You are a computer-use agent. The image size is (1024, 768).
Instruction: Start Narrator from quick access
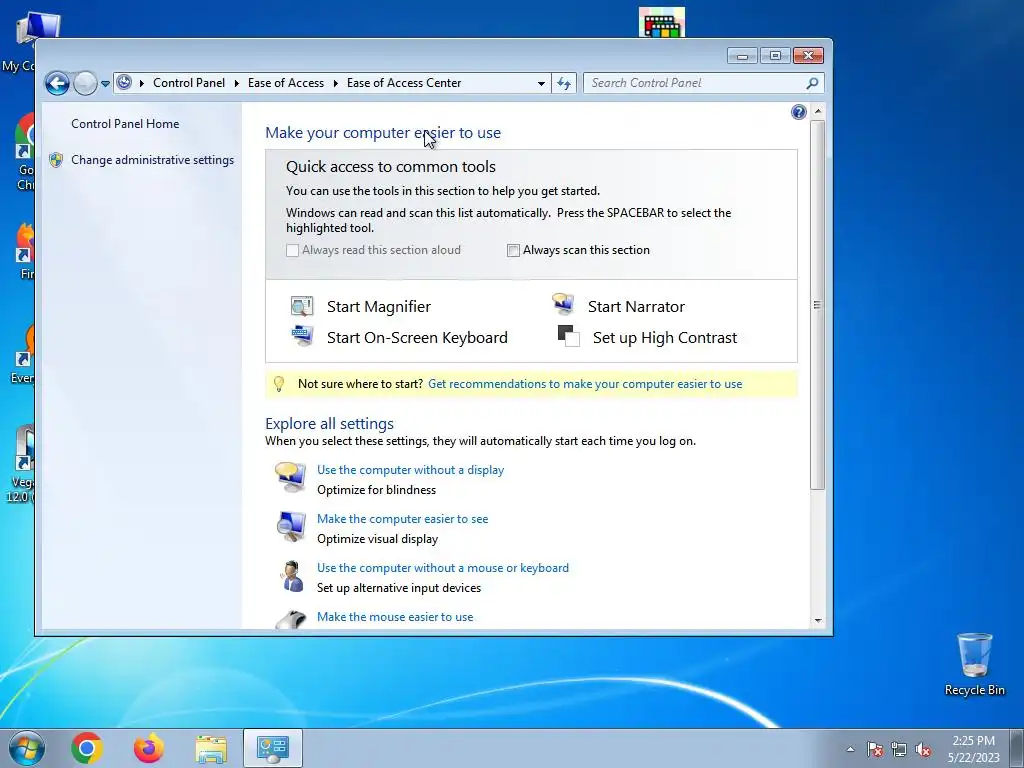click(636, 306)
